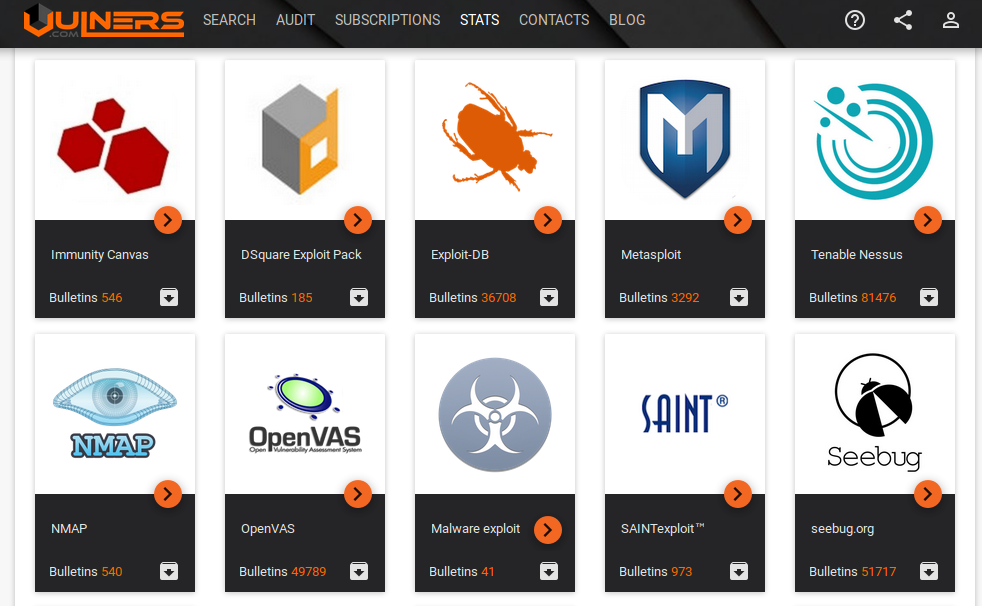The image size is (982, 606).
Task: Click the seebug.org title text
Action: (842, 529)
